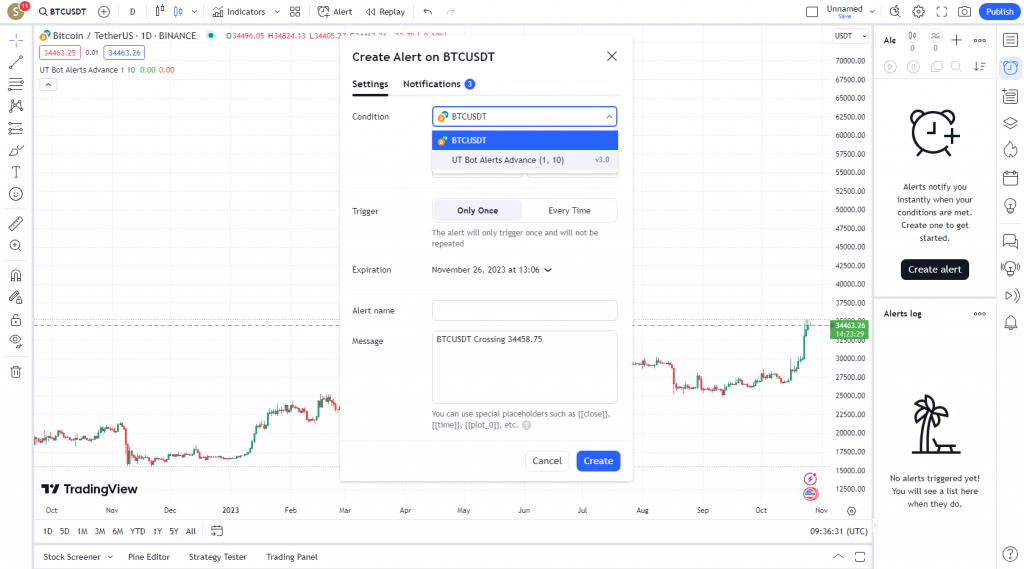Viewport: 1024px width, 569px height.
Task: Open the emoji icons tool
Action: [x=16, y=194]
